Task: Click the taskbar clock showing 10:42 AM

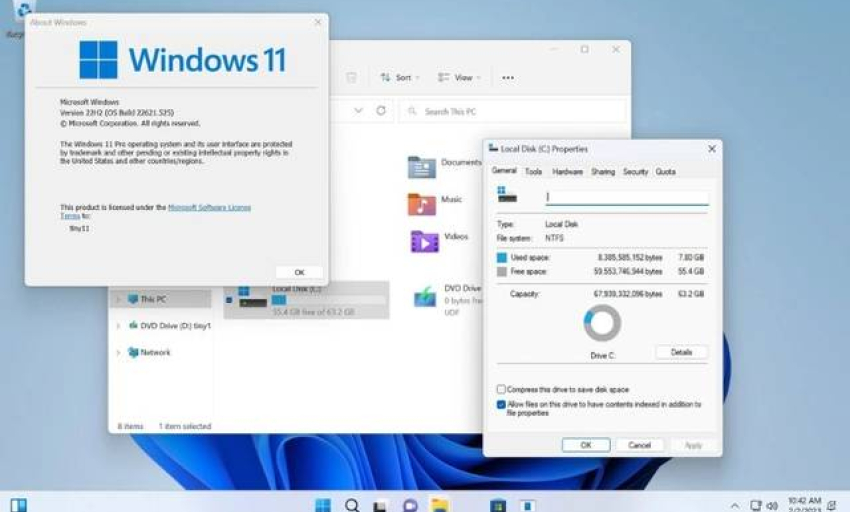Action: (804, 505)
